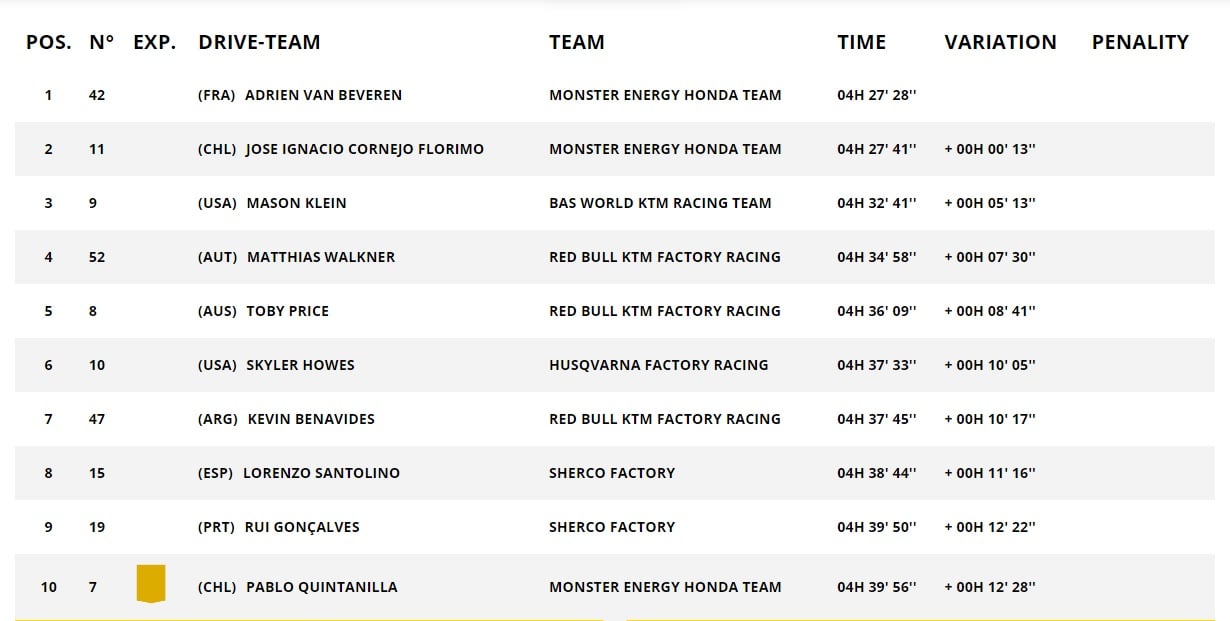The image size is (1230, 621).
Task: Select Husqvarna Factory Racing team name
Action: pyautogui.click(x=659, y=365)
